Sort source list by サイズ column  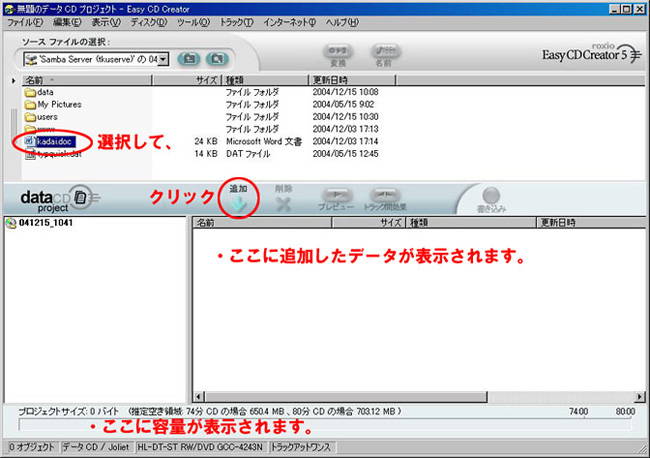point(187,80)
